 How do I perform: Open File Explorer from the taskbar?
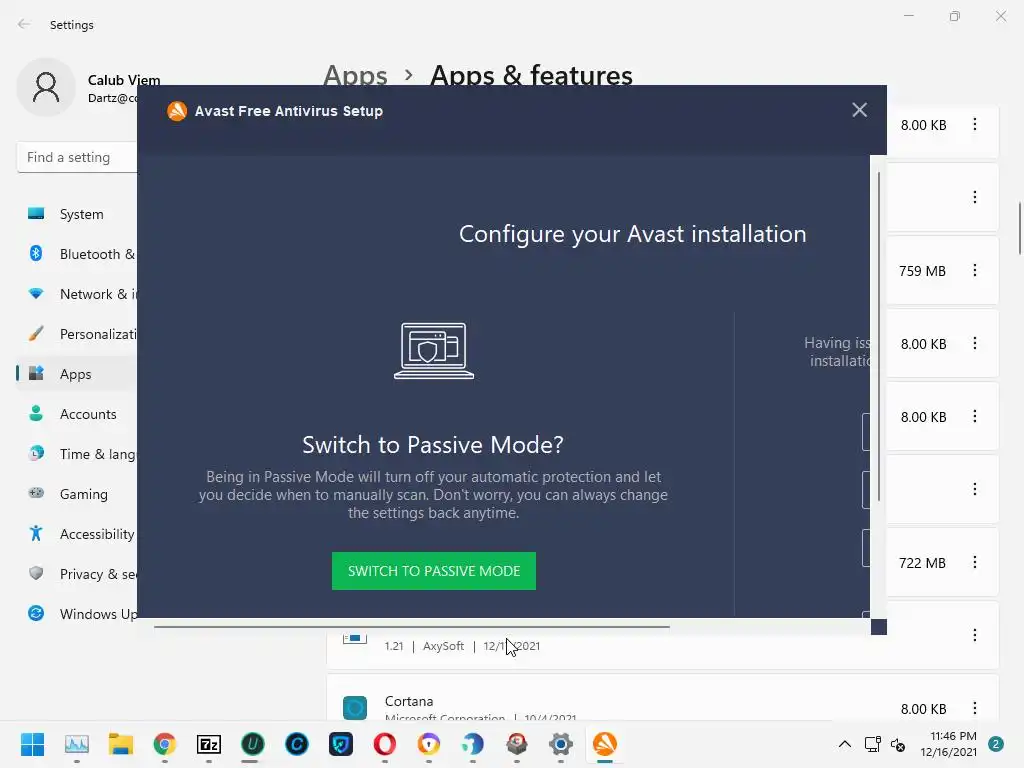coord(121,744)
